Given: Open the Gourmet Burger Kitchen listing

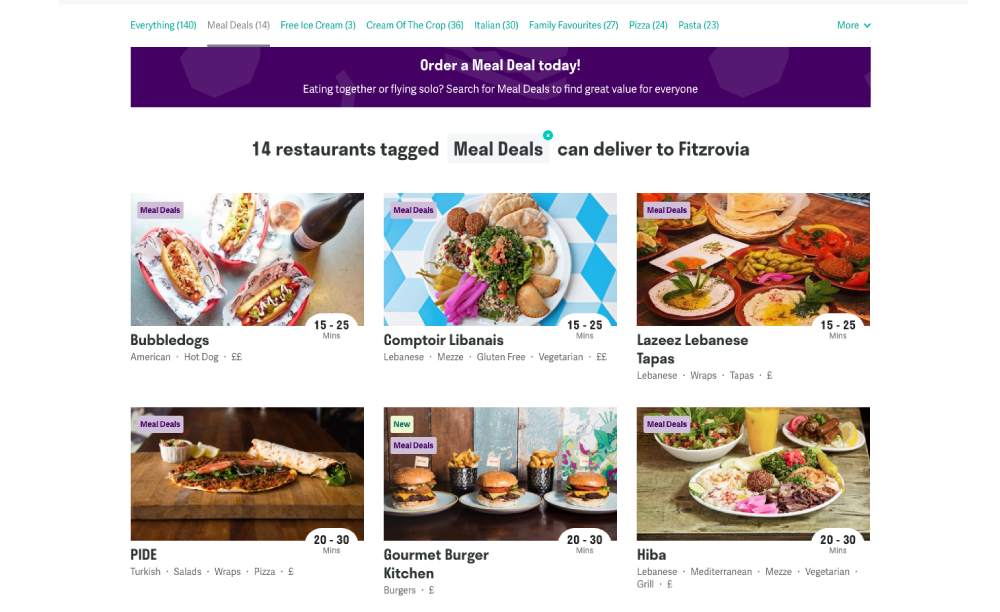Looking at the screenshot, I should 436,563.
